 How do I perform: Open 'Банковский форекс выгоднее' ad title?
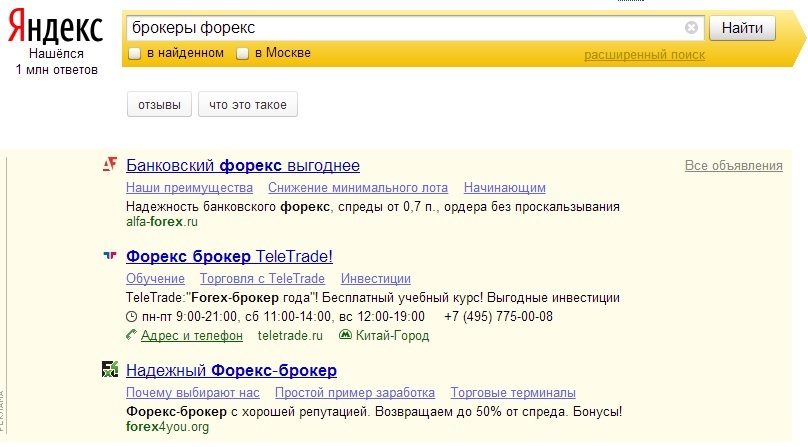pyautogui.click(x=243, y=165)
